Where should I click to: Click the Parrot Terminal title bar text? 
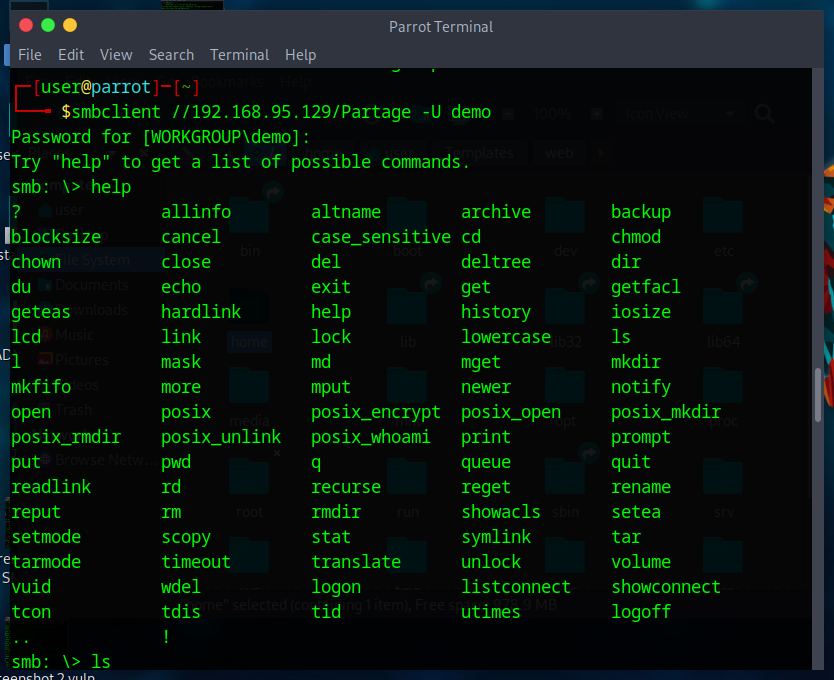441,27
